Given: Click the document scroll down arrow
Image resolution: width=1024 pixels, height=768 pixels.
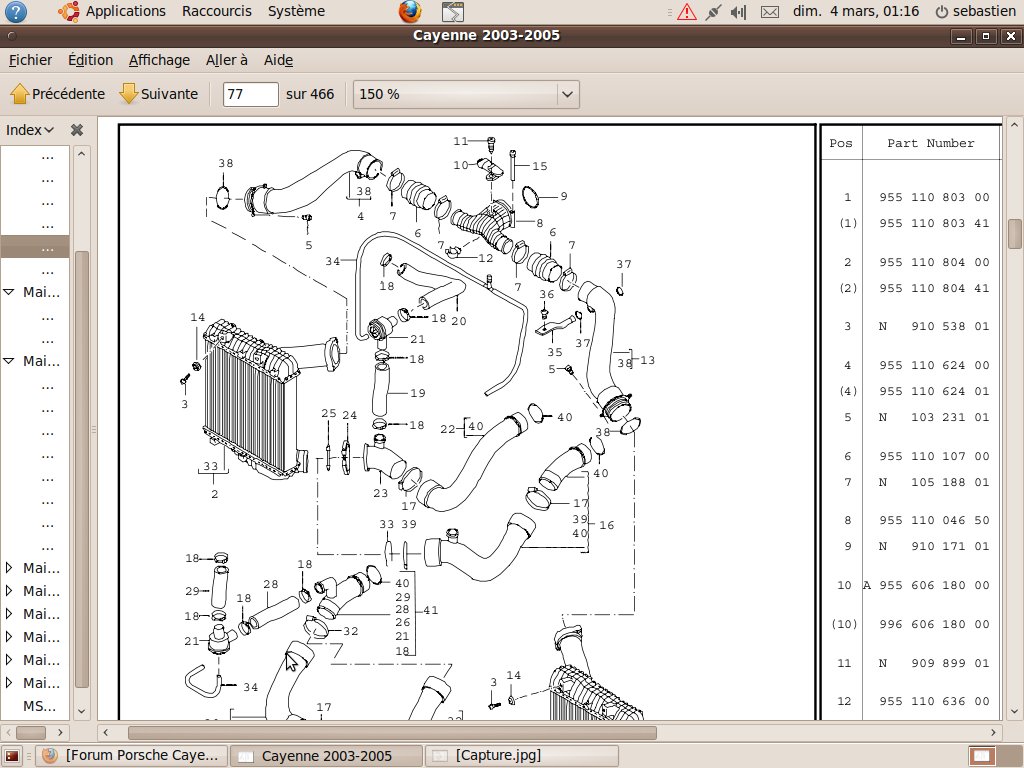Looking at the screenshot, I should (1014, 711).
